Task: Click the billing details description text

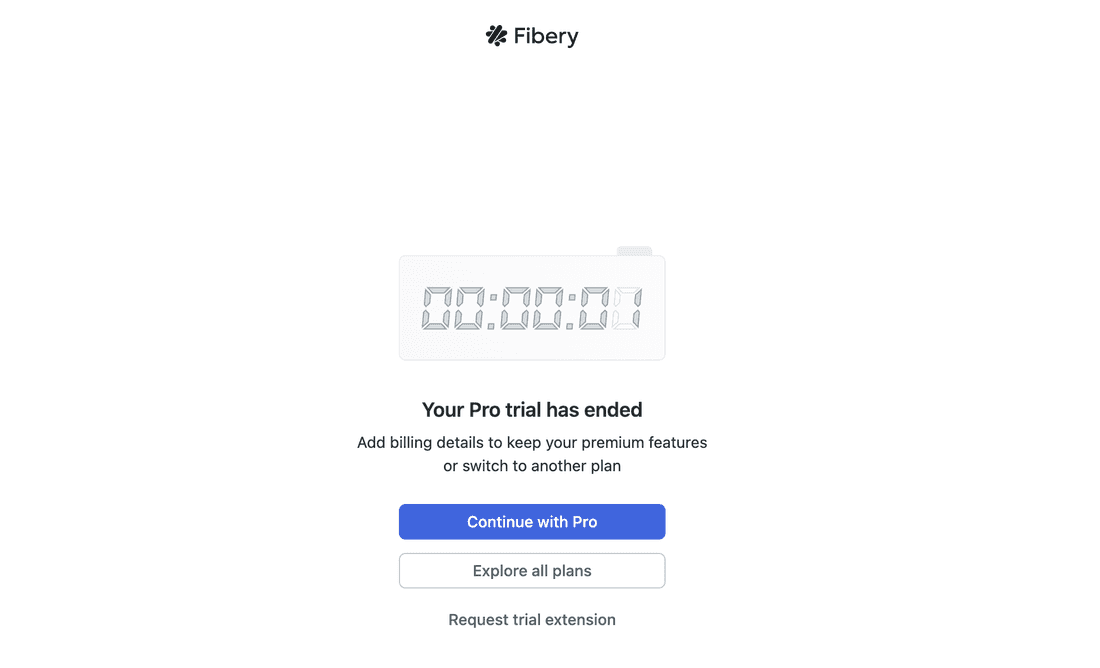Action: pos(531,442)
